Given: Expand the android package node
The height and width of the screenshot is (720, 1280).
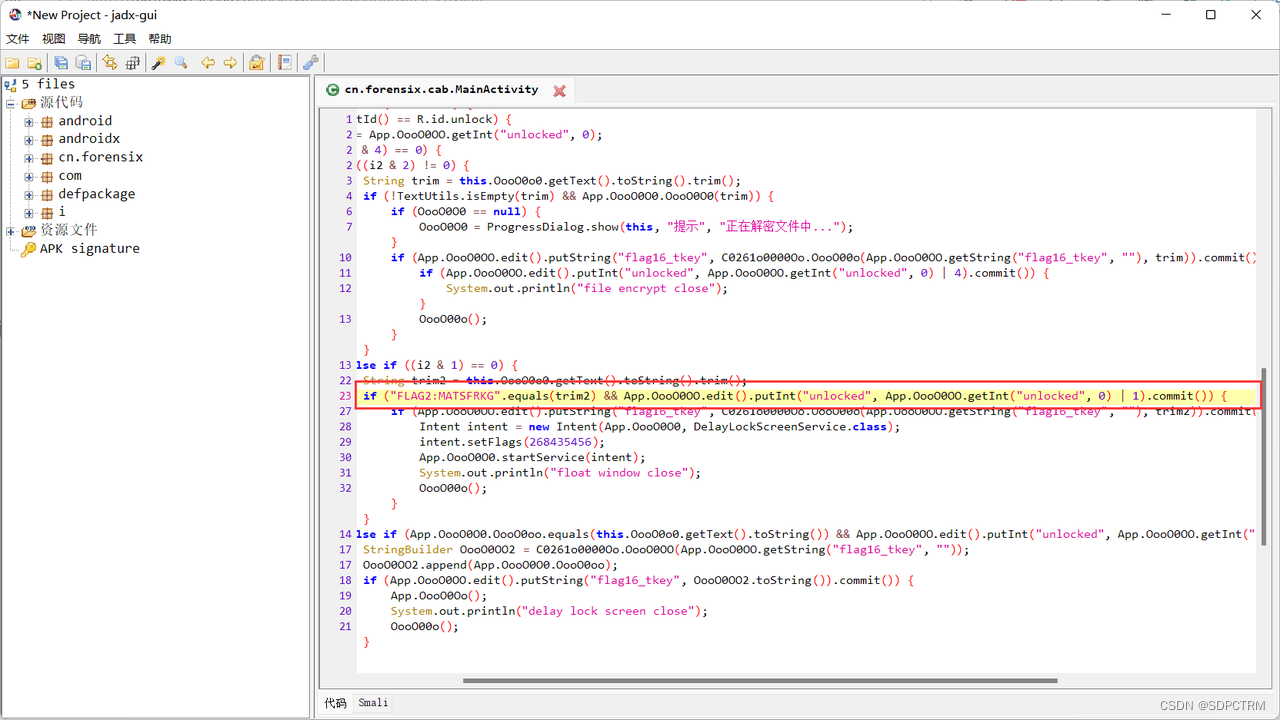Looking at the screenshot, I should click(x=29, y=122).
